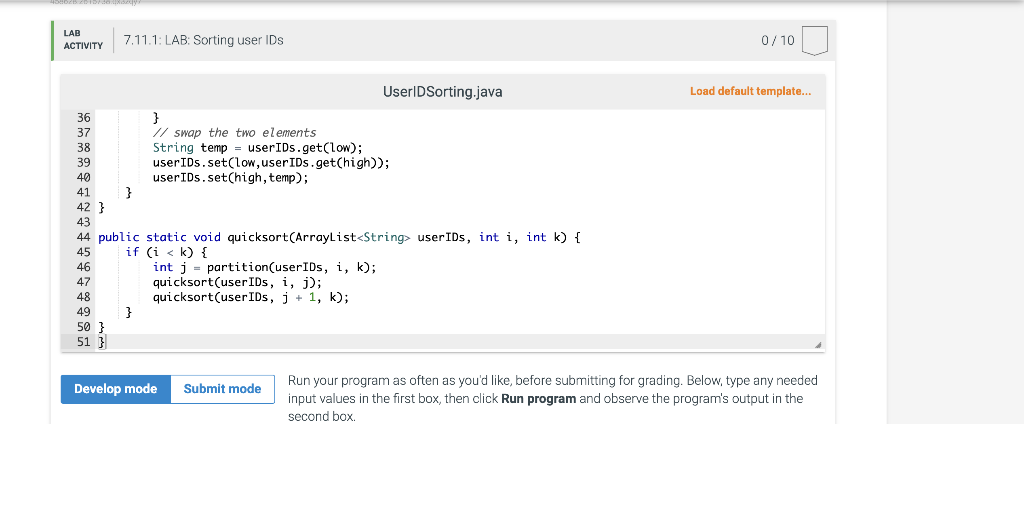The width and height of the screenshot is (1024, 521).
Task: Switch to Develop mode
Action: [x=116, y=389]
